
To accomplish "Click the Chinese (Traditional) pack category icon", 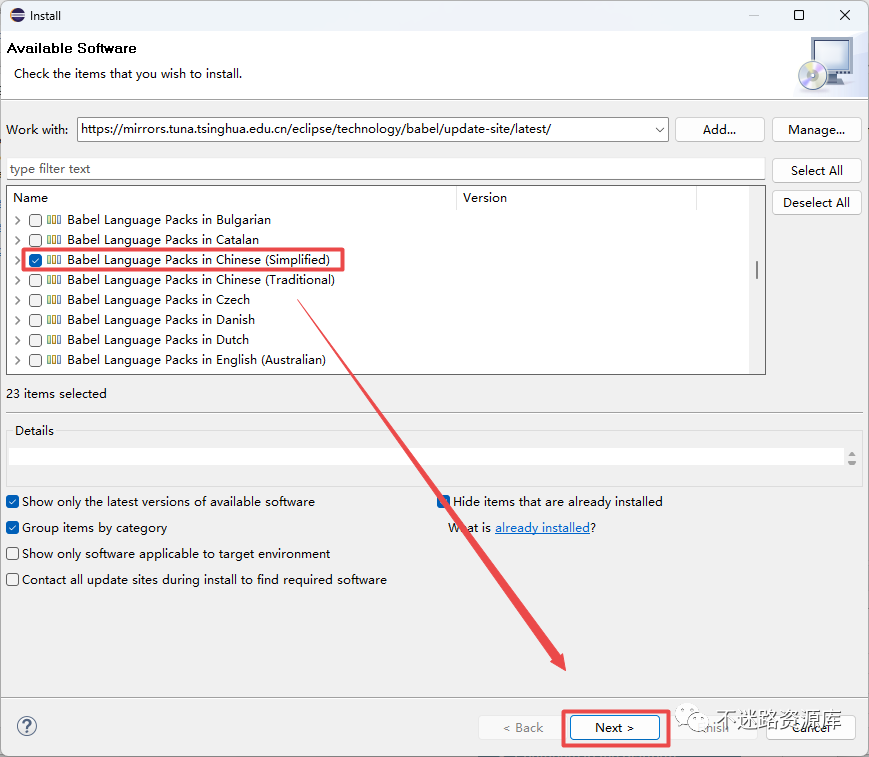I will click(54, 279).
